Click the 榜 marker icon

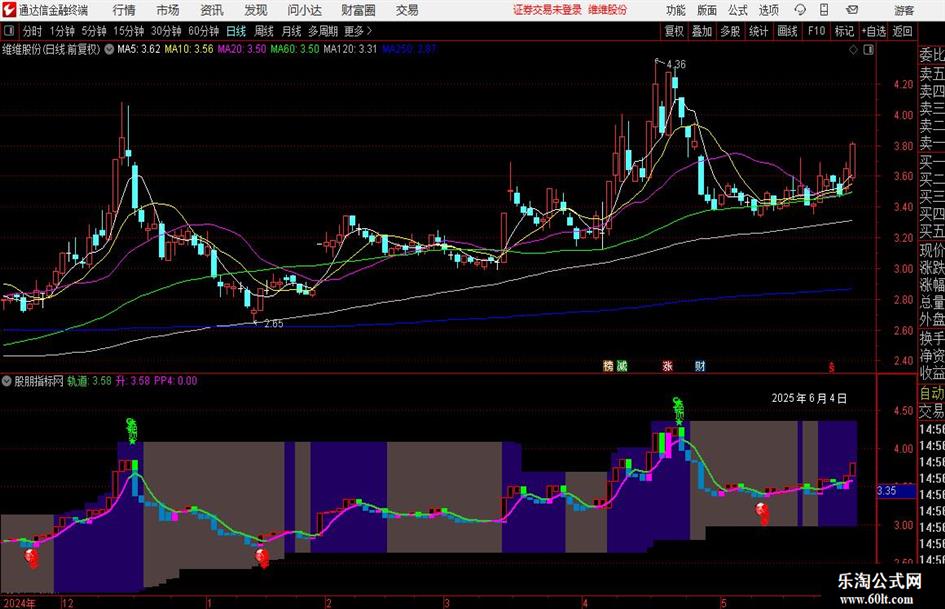pyautogui.click(x=608, y=365)
